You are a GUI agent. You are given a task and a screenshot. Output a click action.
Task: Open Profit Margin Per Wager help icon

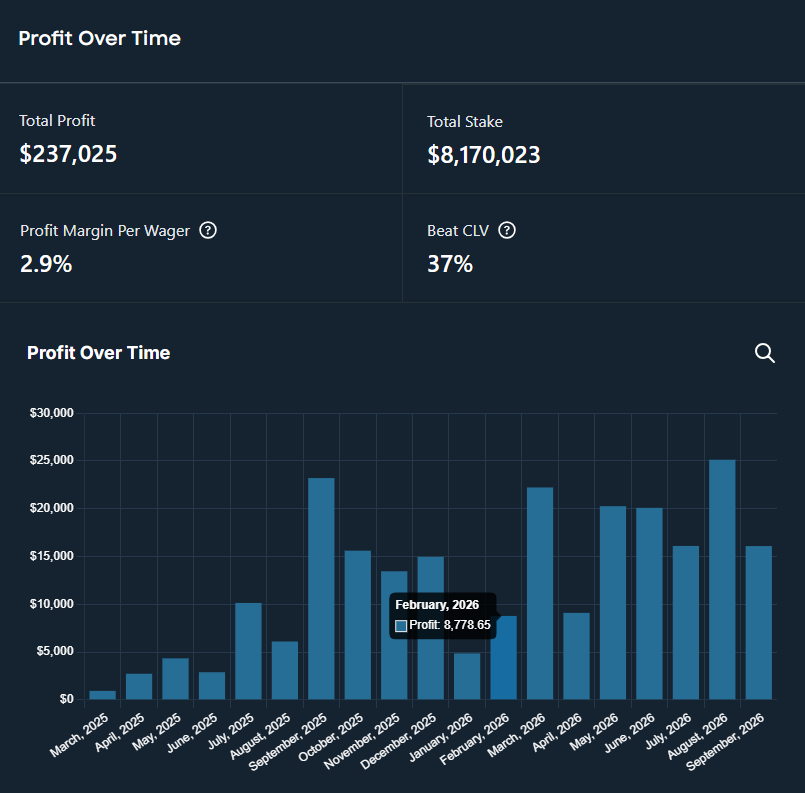pyautogui.click(x=208, y=230)
